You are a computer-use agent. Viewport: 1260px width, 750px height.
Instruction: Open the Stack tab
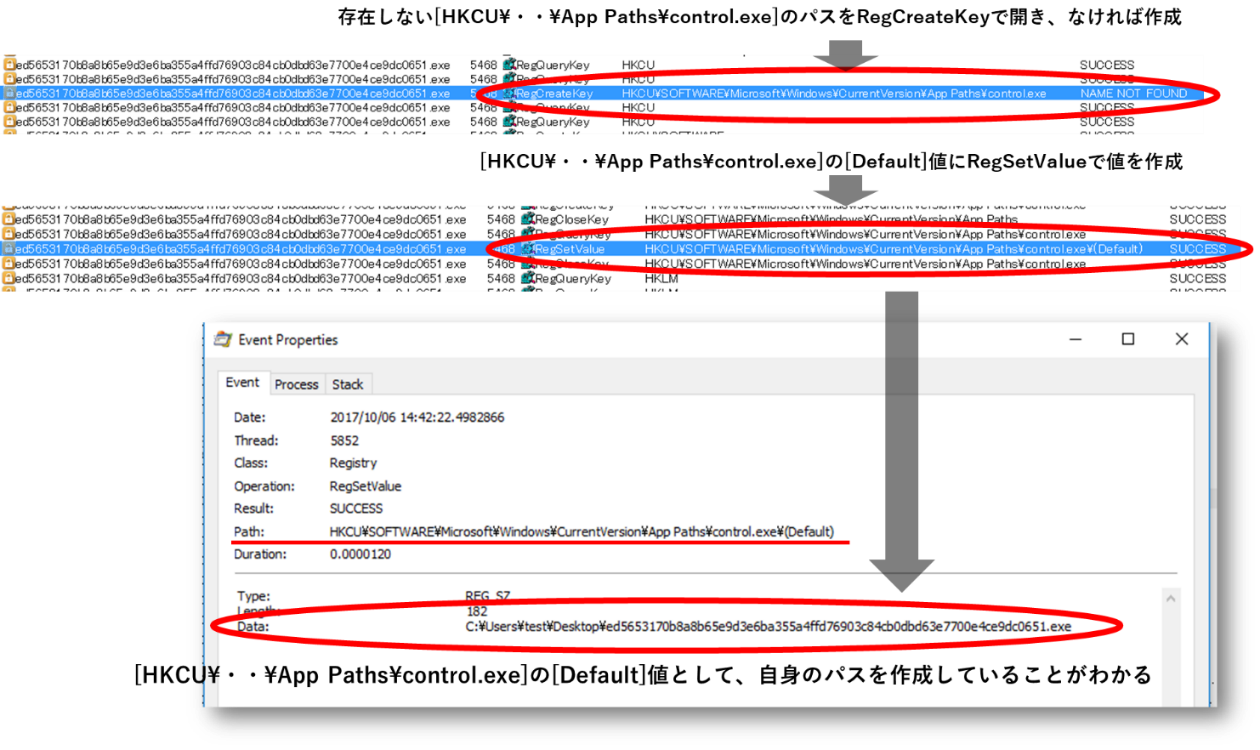tap(348, 384)
